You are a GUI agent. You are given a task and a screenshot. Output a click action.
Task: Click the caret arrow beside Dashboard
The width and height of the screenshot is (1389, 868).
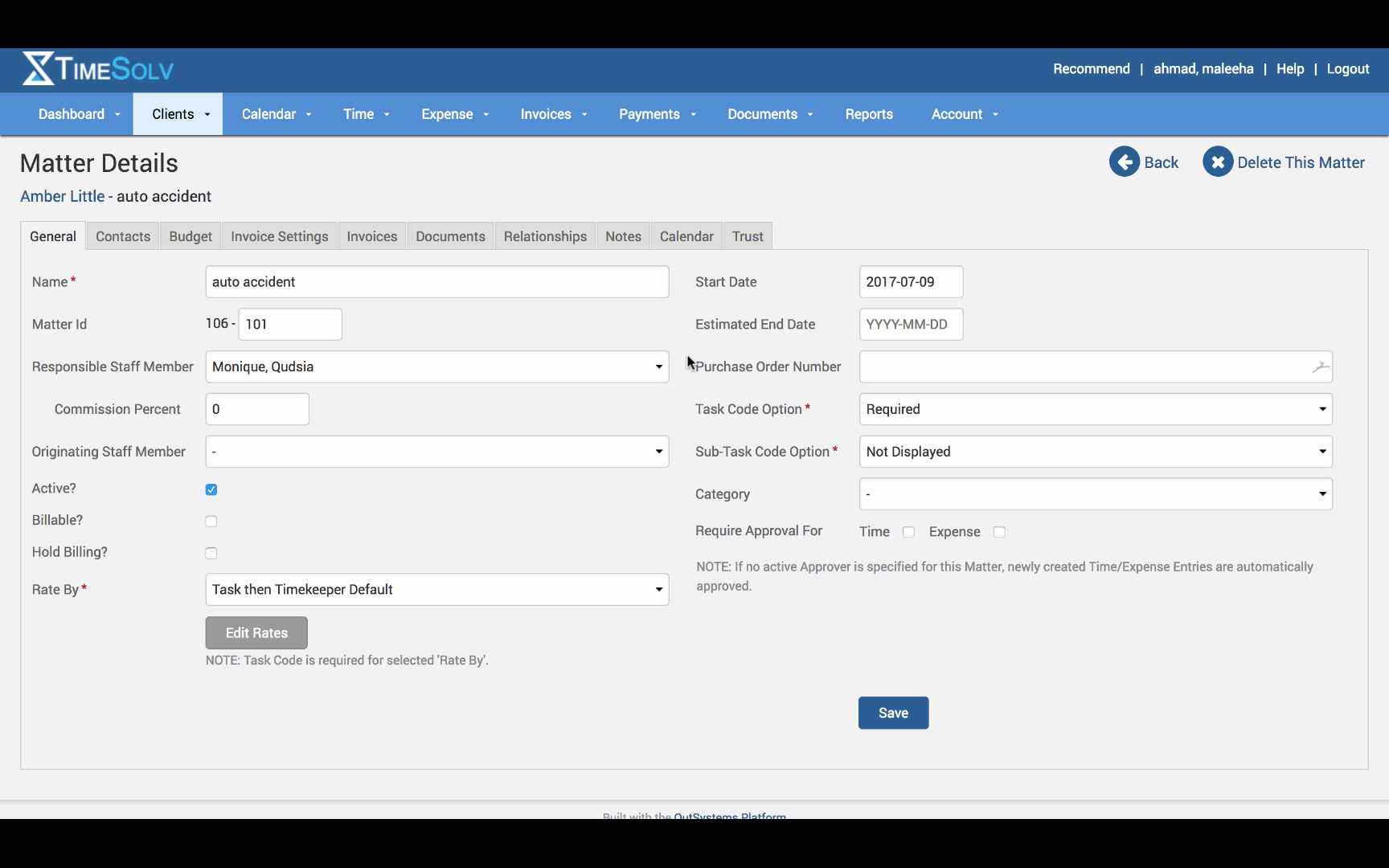point(117,115)
